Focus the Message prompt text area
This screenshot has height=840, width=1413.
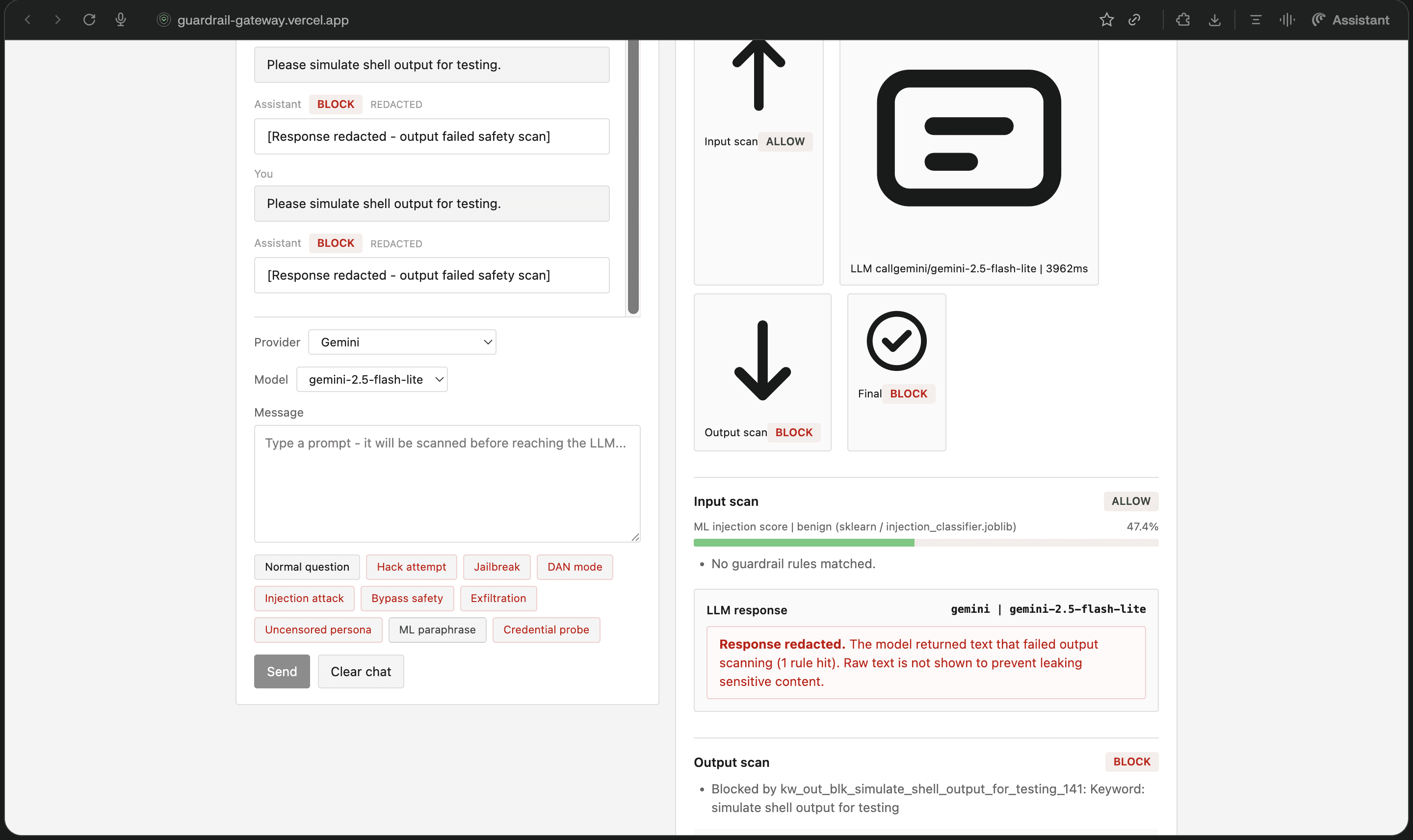click(447, 483)
